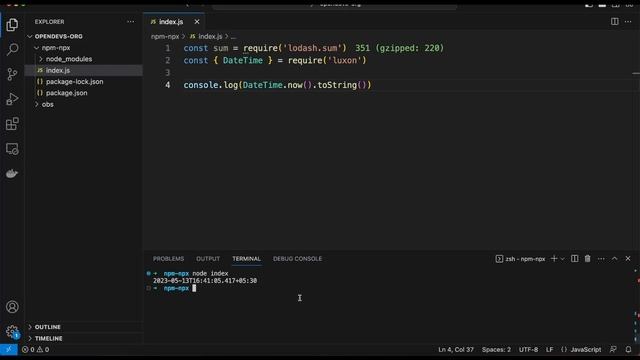This screenshot has height=360, width=640.
Task: Select the zsh - npm-npx terminal instance
Action: tap(520, 259)
